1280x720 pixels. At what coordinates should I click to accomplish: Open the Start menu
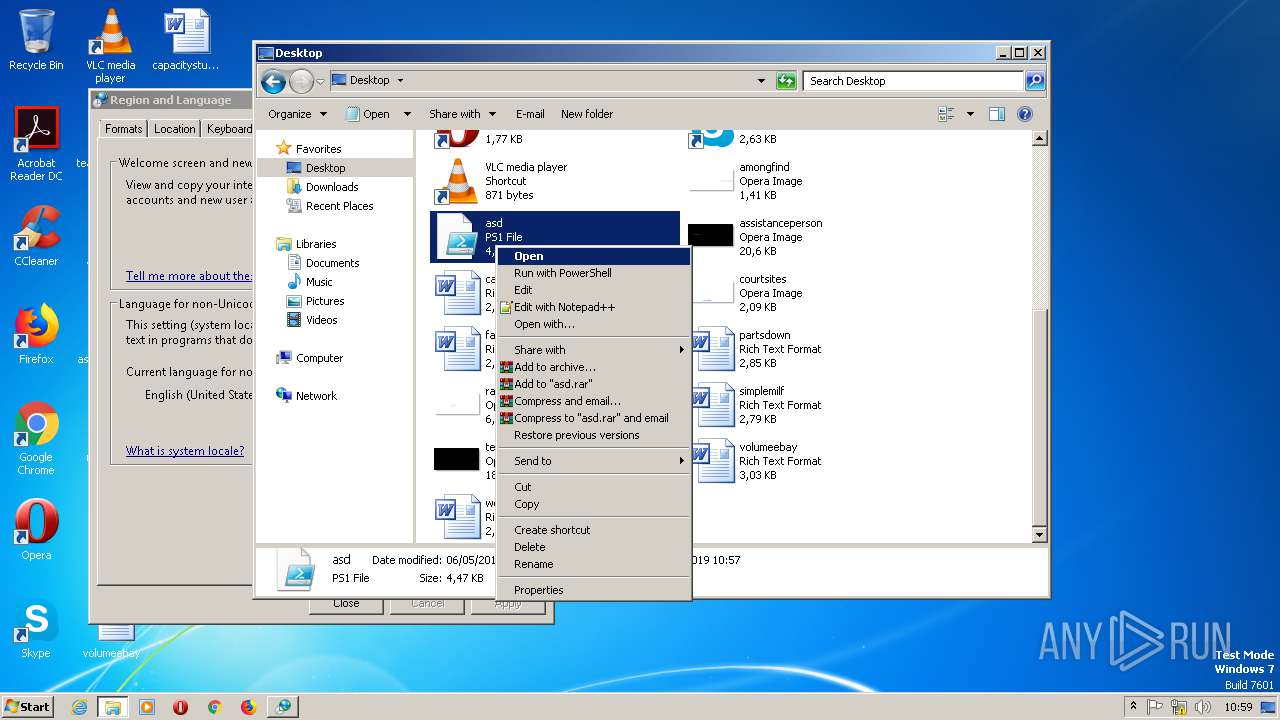[x=27, y=707]
